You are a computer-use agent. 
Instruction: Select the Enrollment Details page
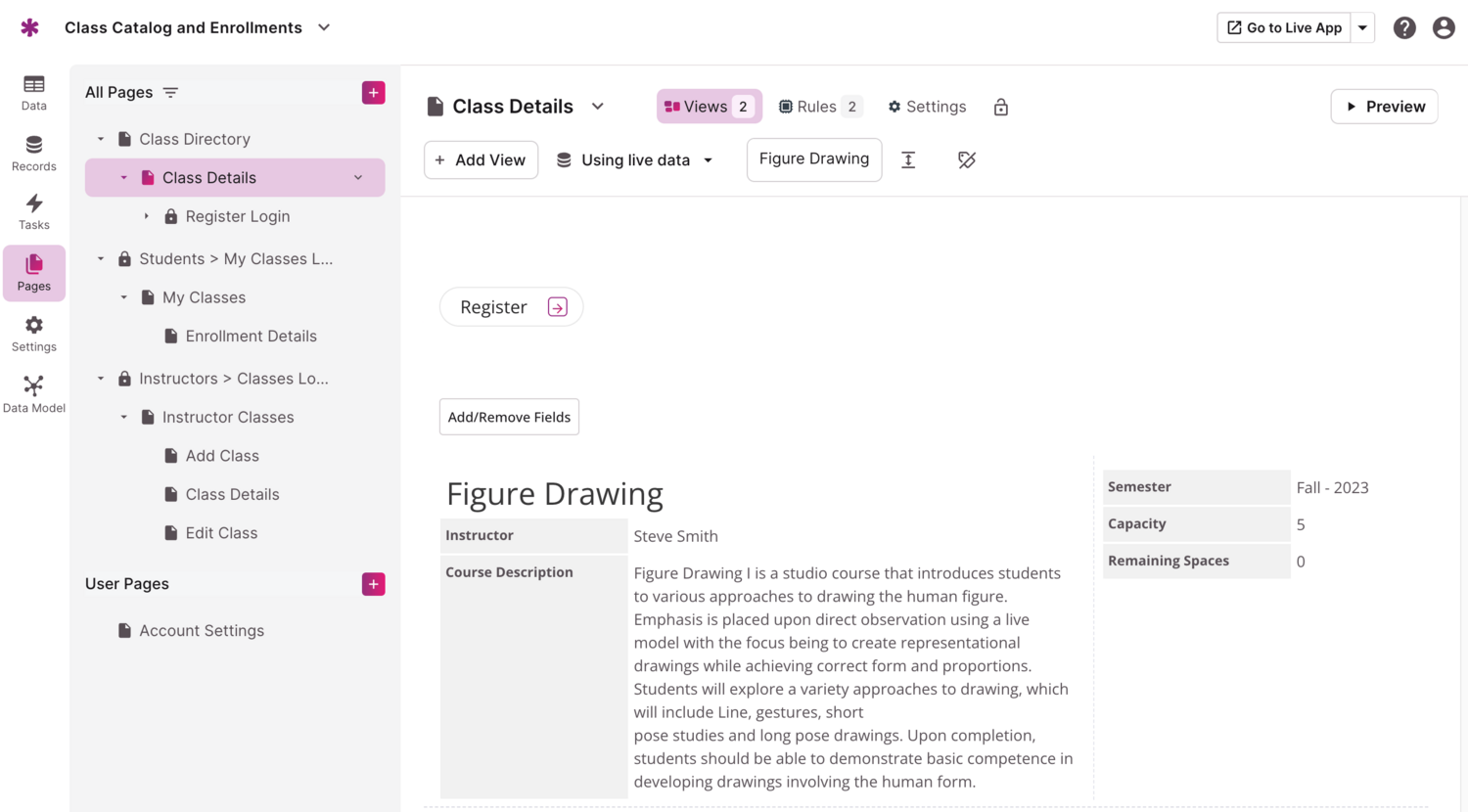coord(251,336)
